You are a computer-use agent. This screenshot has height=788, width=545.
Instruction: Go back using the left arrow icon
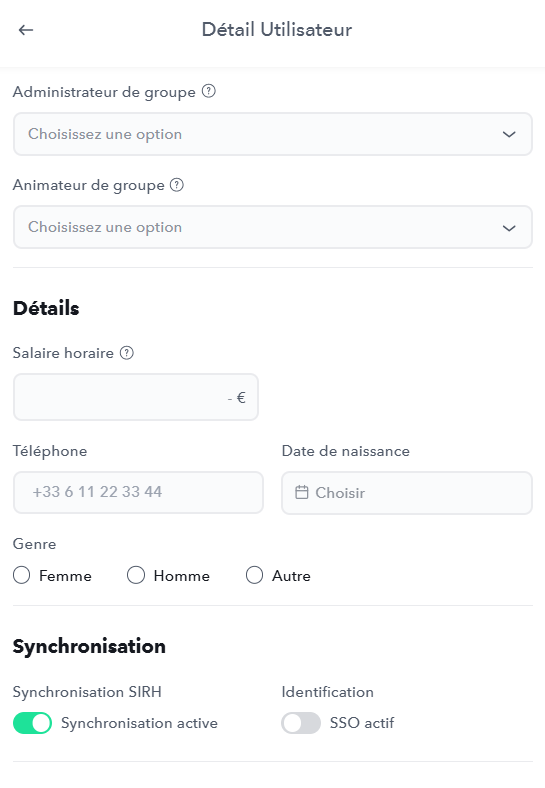pos(26,30)
